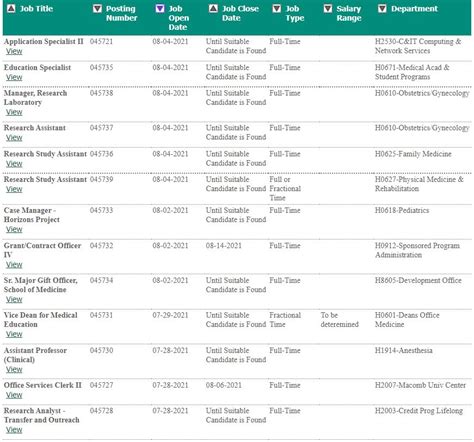Click the sort arrow beside Department
This screenshot has height=442, width=474.
coord(382,9)
